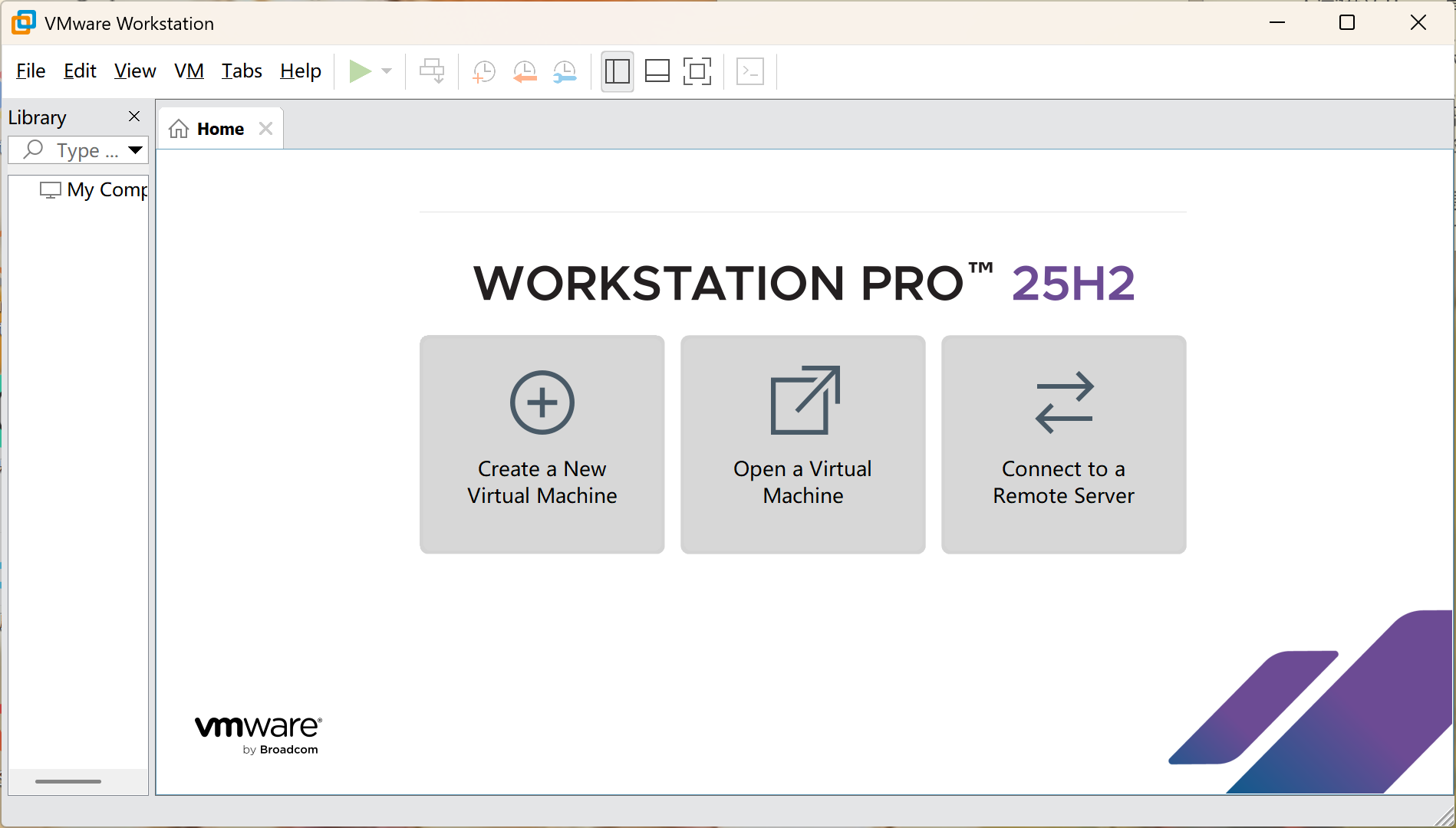Click the house icon on Home tab
This screenshot has width=1456, height=828.
click(179, 129)
